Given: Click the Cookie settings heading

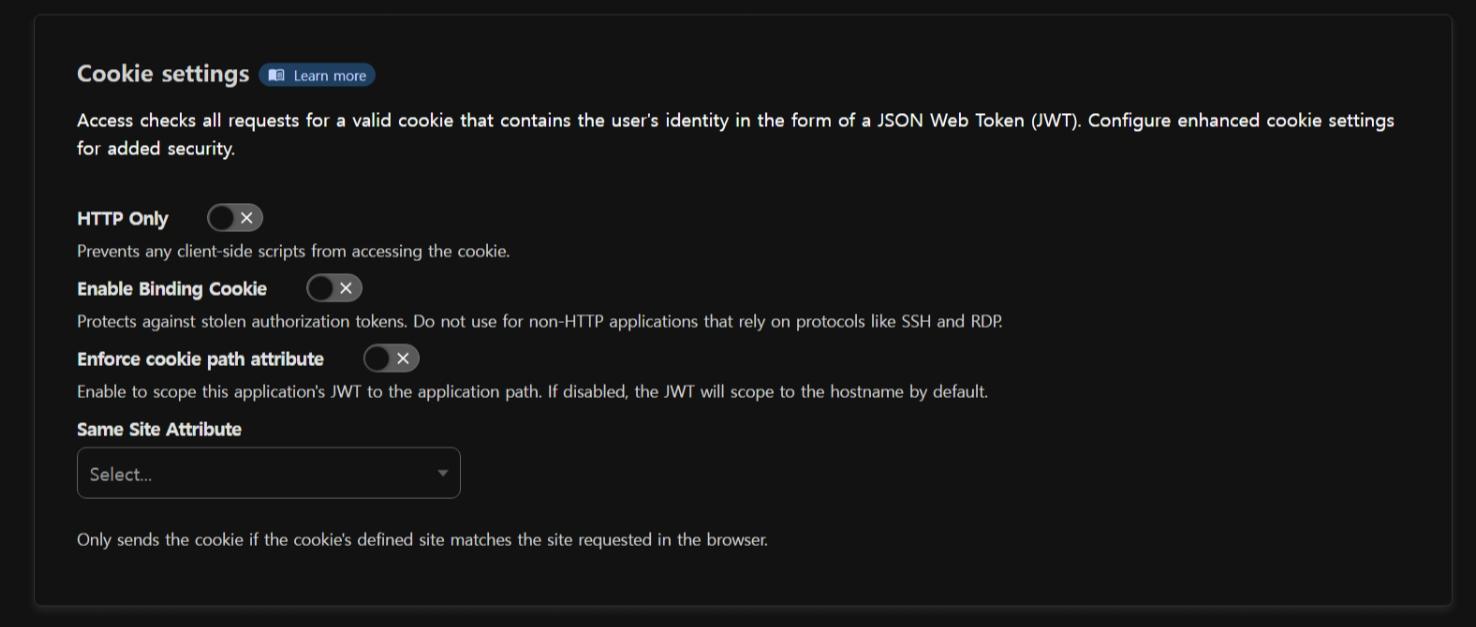Looking at the screenshot, I should pos(163,74).
